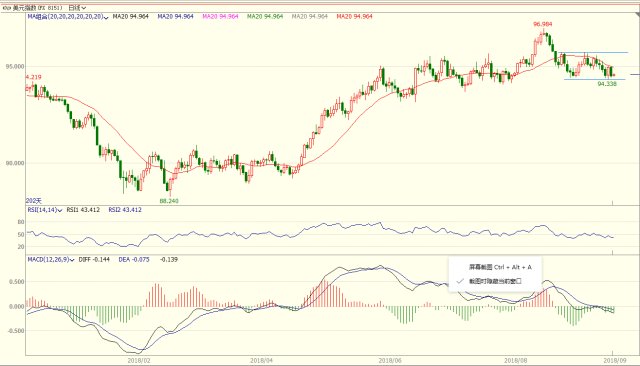Click the 96.984 high price label
Image resolution: width=640 pixels, height=366 pixels.
pyautogui.click(x=542, y=24)
